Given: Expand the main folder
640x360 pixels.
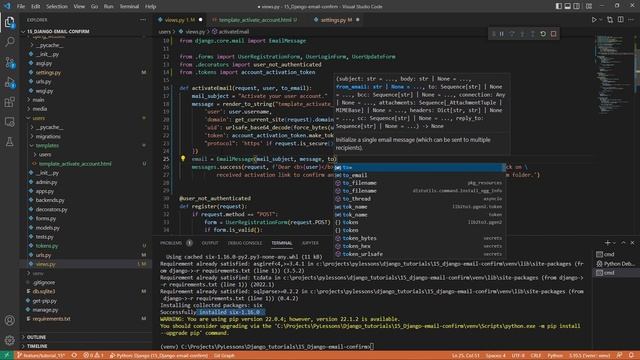Looking at the screenshot, I should 38,100.
